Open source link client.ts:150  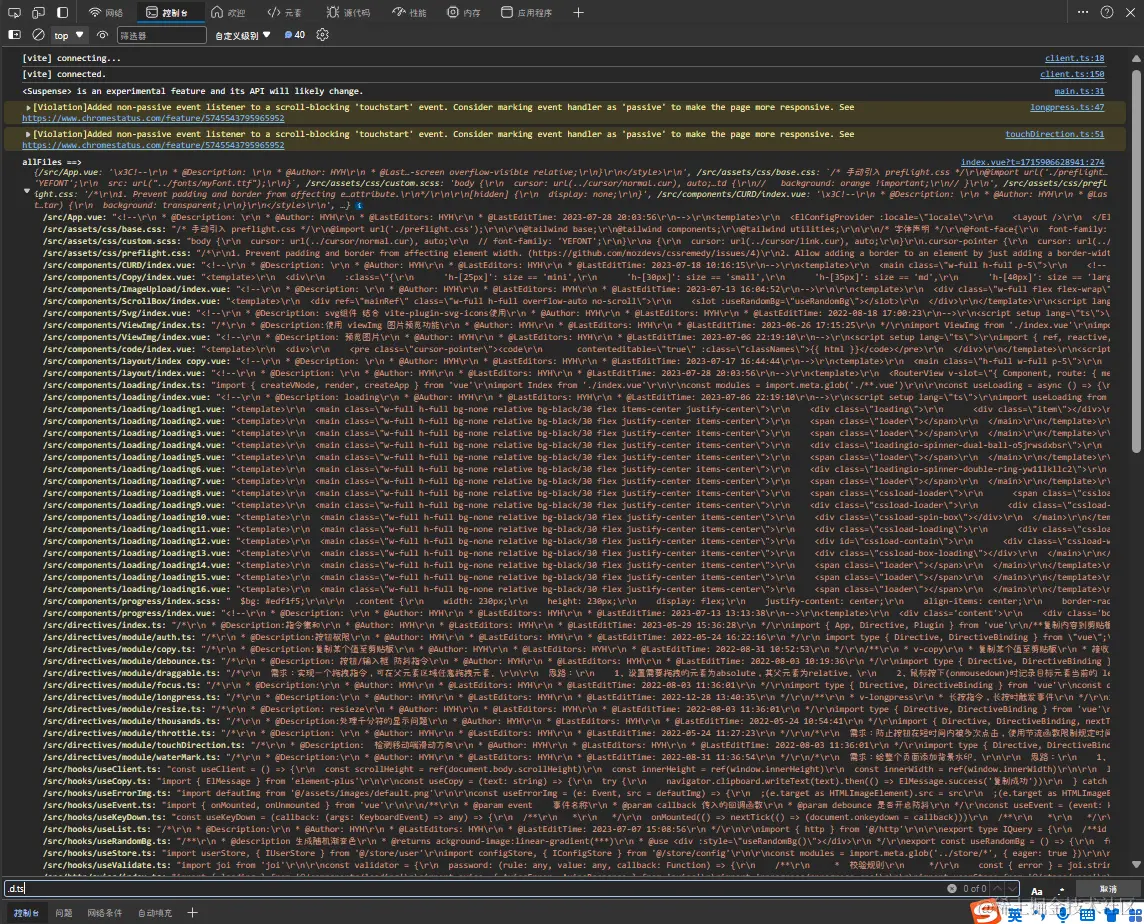(x=1072, y=74)
